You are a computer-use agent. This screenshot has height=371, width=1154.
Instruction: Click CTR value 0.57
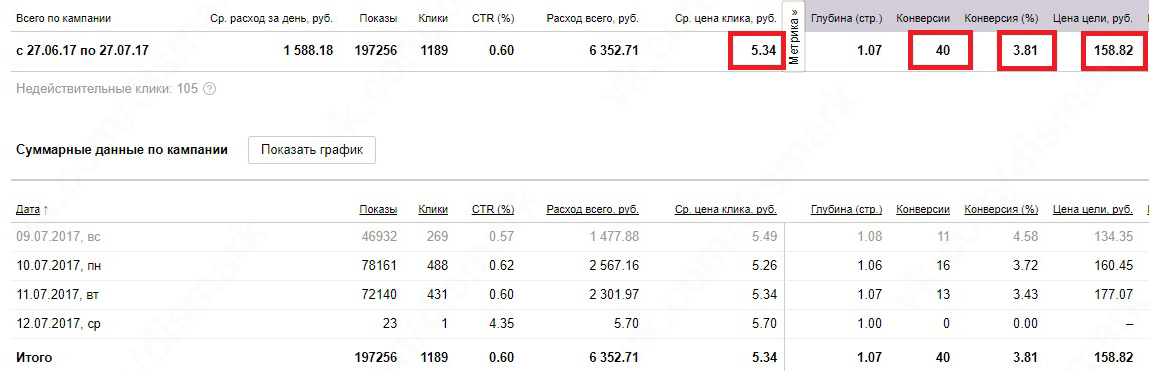[x=502, y=237]
